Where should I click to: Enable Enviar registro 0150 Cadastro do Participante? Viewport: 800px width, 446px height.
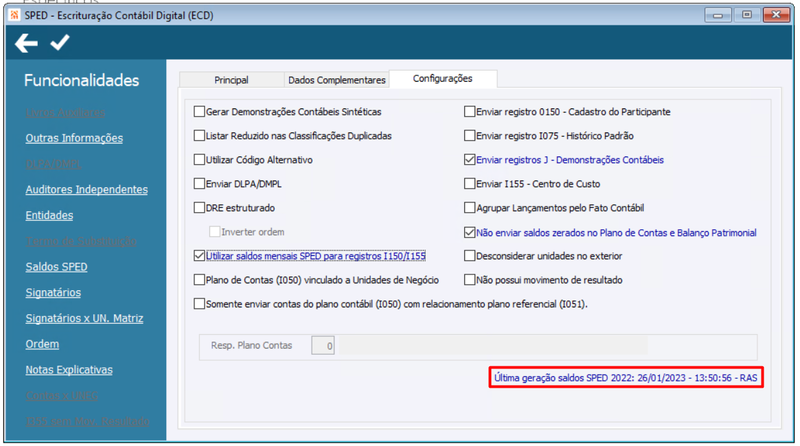(469, 112)
